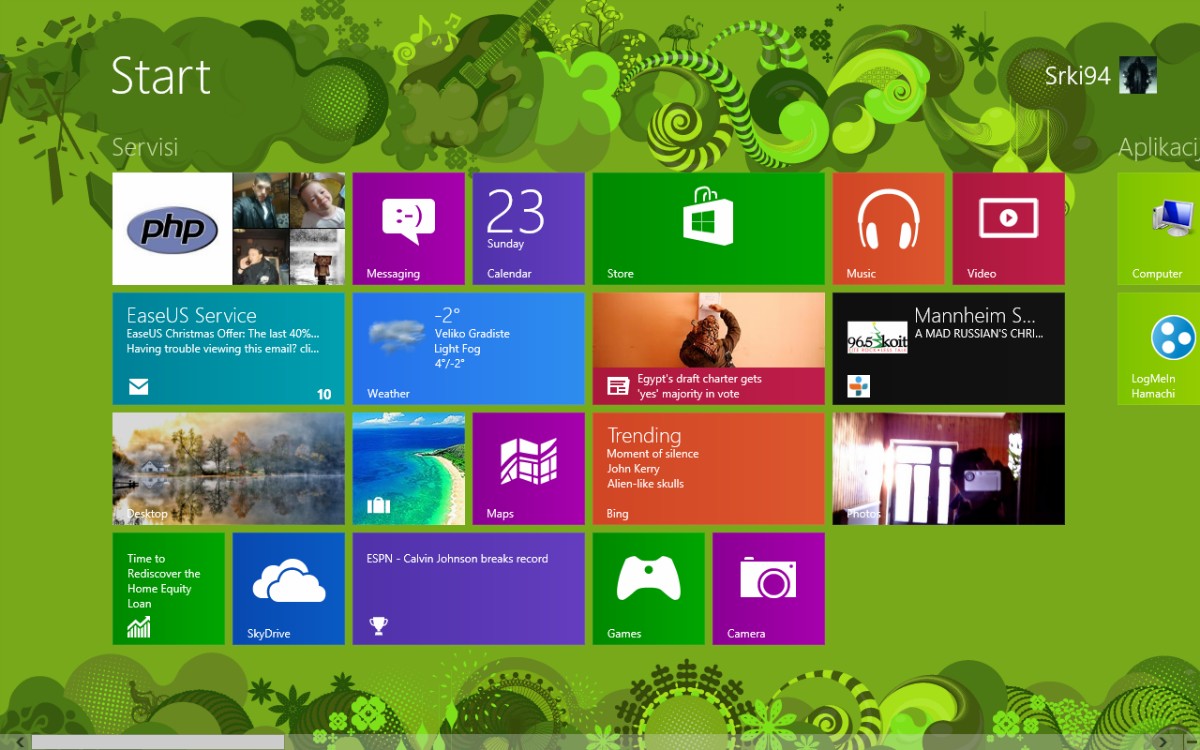Launch LogMeIn Hamachi tile
The height and width of the screenshot is (750, 1200).
coord(1158,349)
